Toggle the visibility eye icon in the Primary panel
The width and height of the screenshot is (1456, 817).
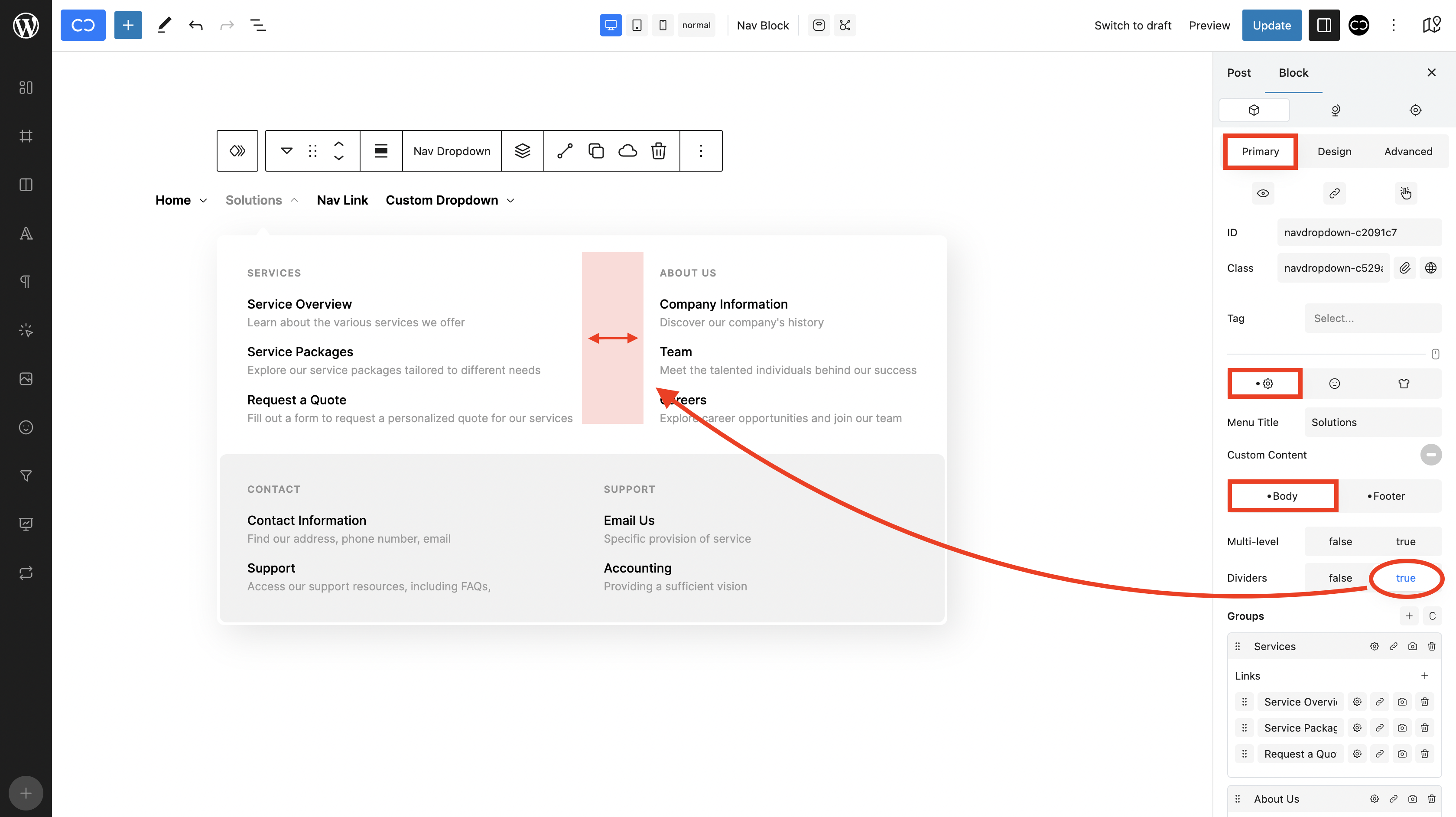point(1263,193)
